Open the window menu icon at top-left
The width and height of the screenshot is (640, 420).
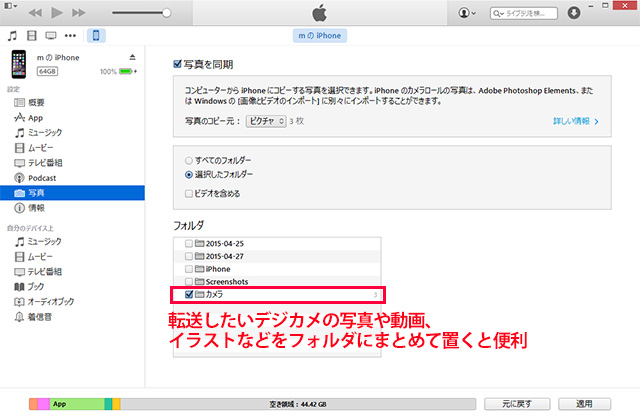pos(10,6)
